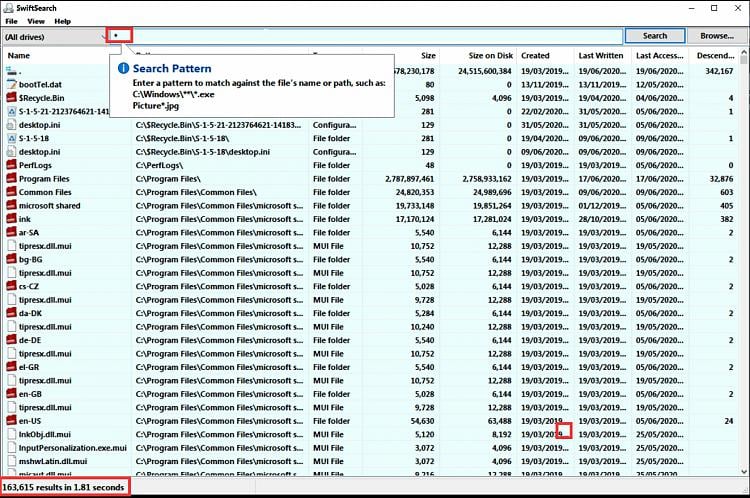Screen dimensions: 750x498
Task: Click the en-US folder icon
Action: tap(11, 421)
